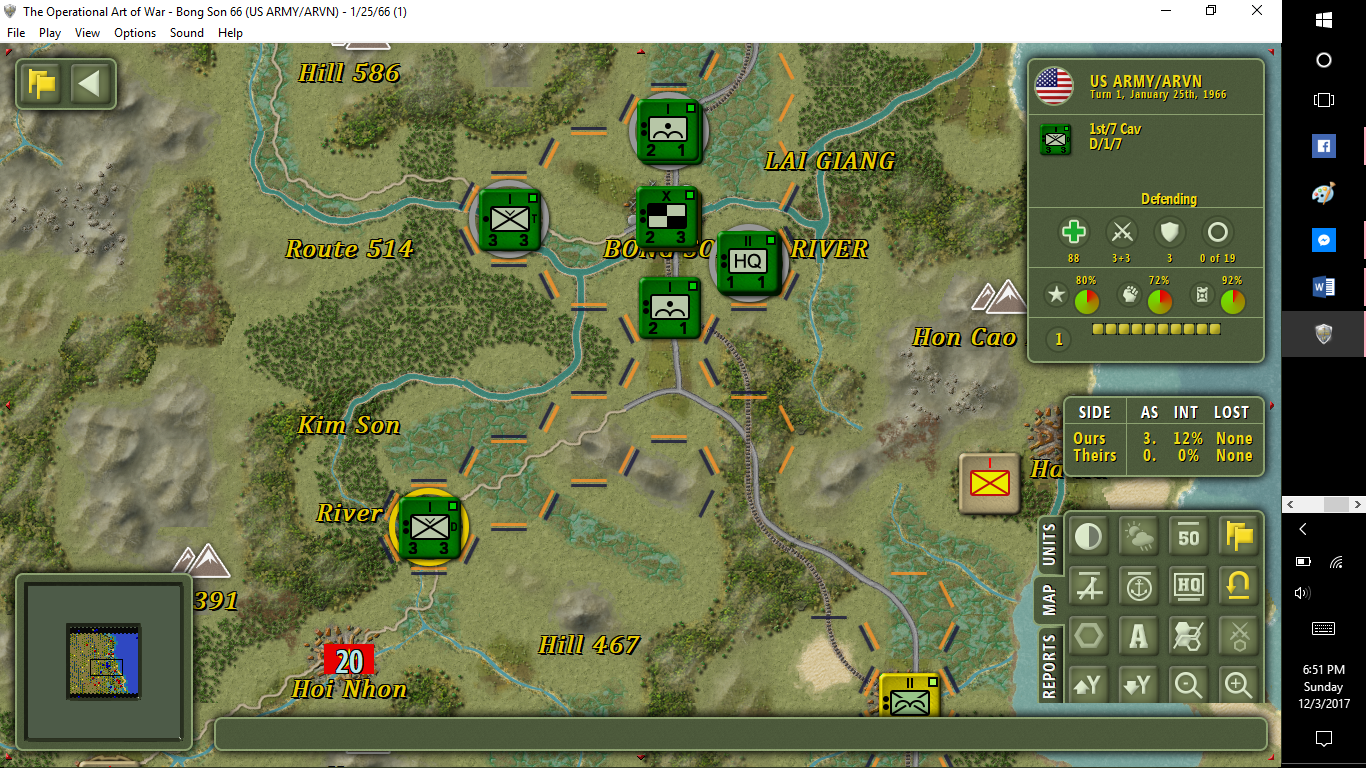Click the '50' map panel button

click(1189, 537)
